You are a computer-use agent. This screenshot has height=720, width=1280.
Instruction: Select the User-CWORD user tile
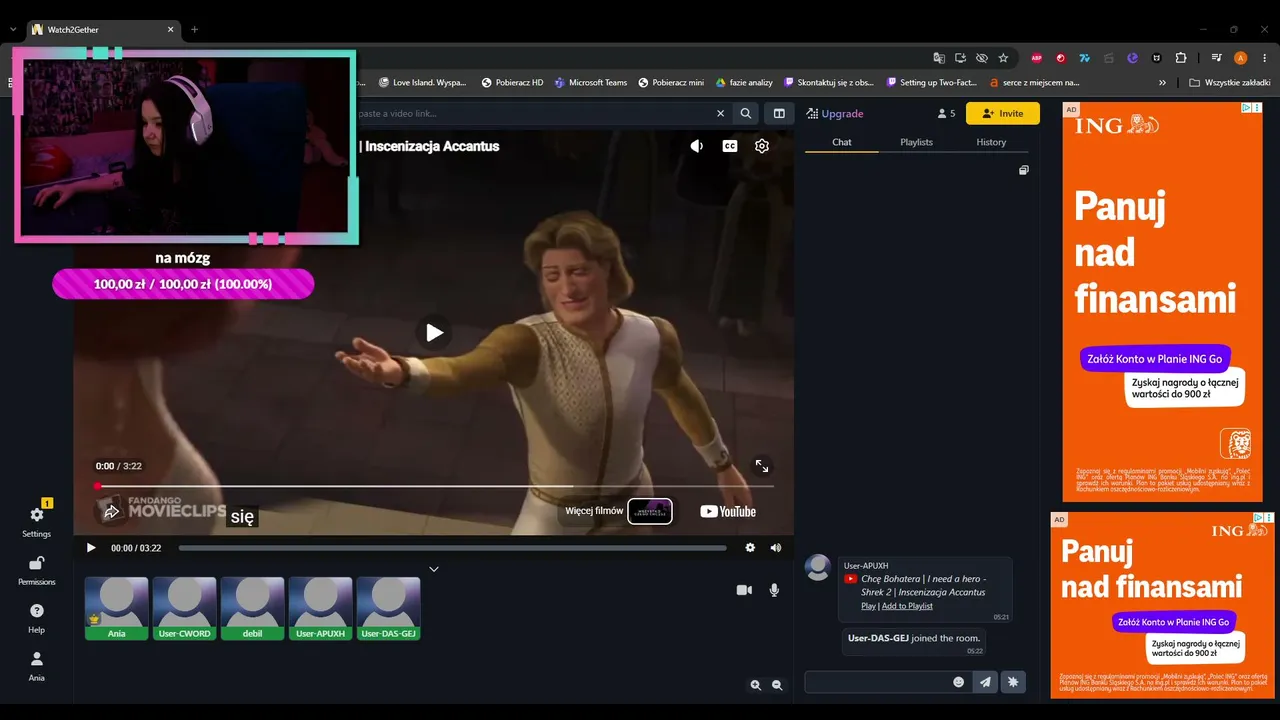tap(185, 608)
